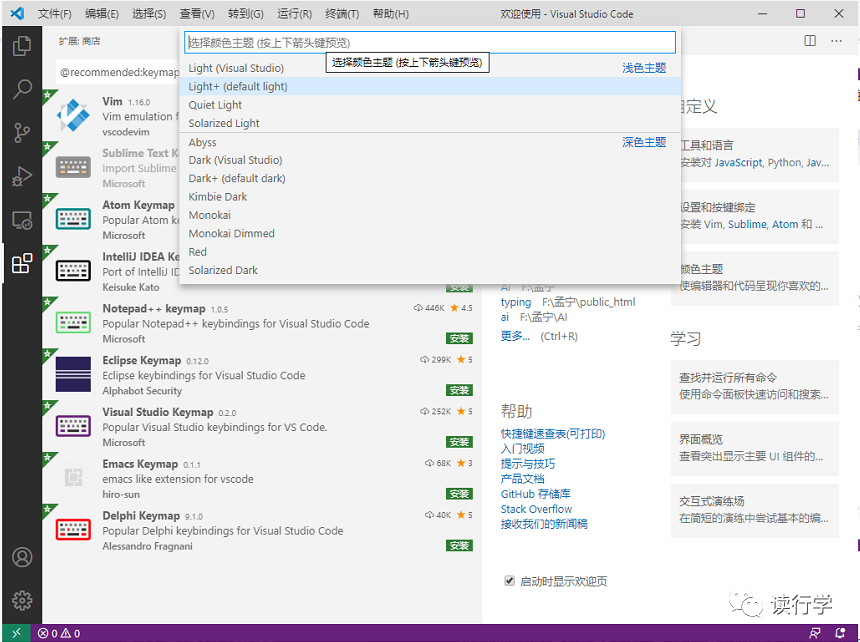Select Dark (Visual Studio) theme

(430, 160)
